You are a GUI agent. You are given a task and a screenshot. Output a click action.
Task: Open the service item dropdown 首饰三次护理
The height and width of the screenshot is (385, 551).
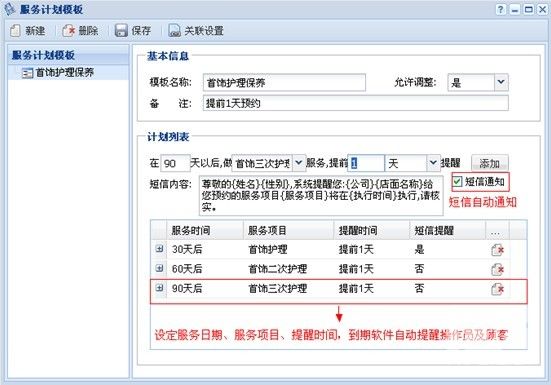[298, 163]
